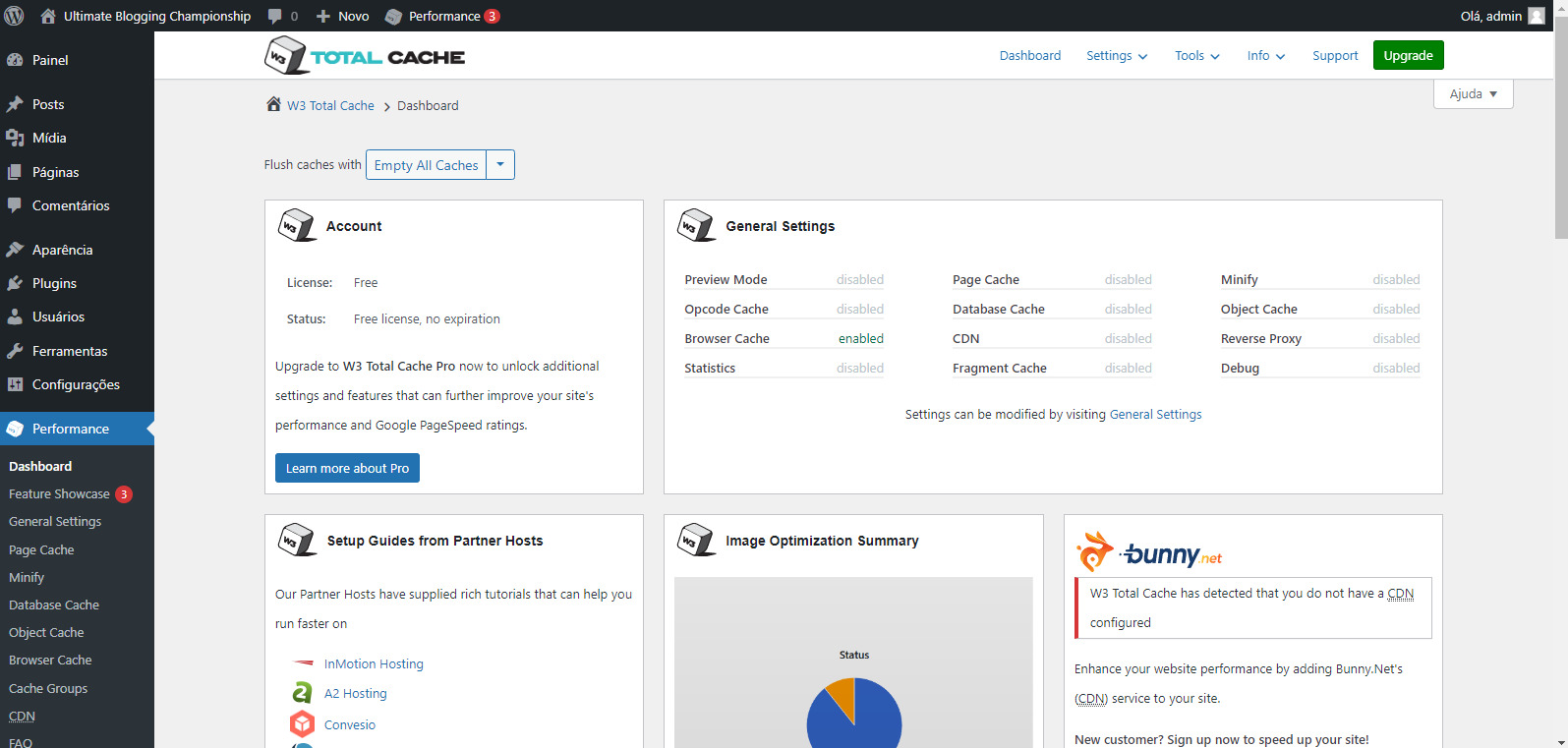This screenshot has width=1568, height=748.
Task: Click the Performance cube icon in sidebar
Action: (x=15, y=429)
